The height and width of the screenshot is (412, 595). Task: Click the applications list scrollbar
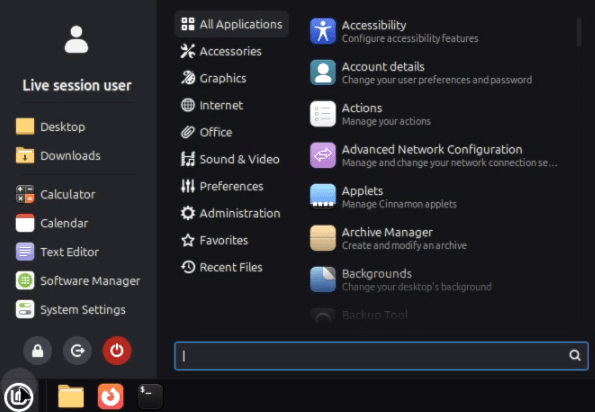pos(579,32)
